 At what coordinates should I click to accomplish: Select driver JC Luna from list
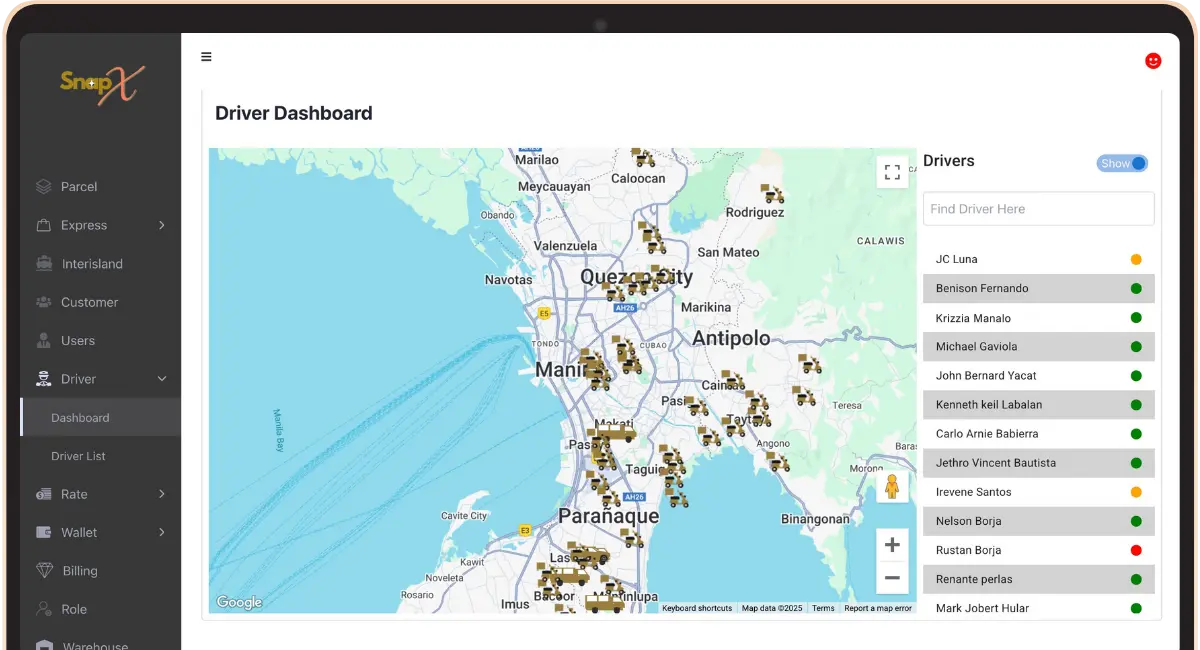957,259
